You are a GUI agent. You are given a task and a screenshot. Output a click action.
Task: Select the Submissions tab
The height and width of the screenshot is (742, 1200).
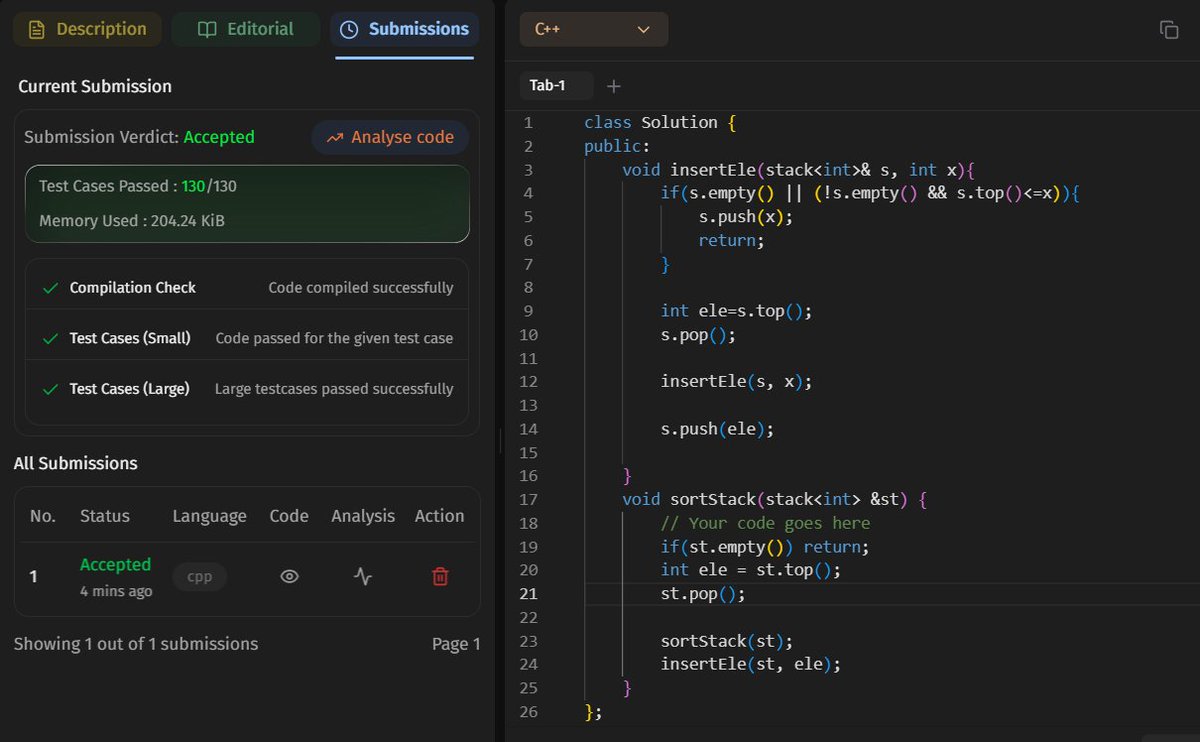(404, 29)
